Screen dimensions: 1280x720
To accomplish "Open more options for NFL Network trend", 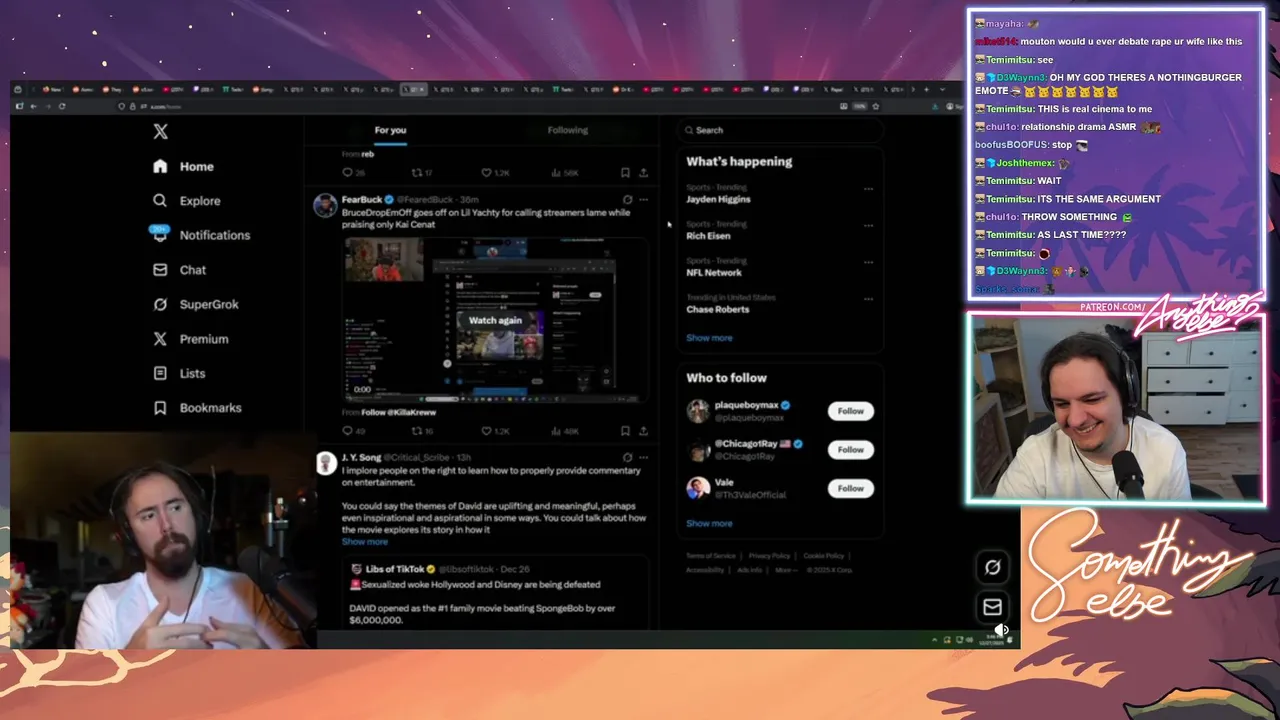I will pyautogui.click(x=868, y=263).
